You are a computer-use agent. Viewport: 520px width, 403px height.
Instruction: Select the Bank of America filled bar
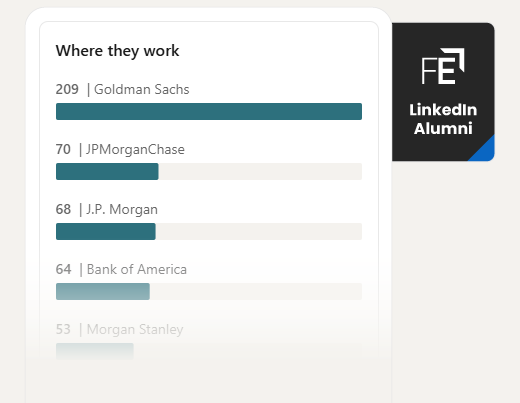tap(103, 291)
